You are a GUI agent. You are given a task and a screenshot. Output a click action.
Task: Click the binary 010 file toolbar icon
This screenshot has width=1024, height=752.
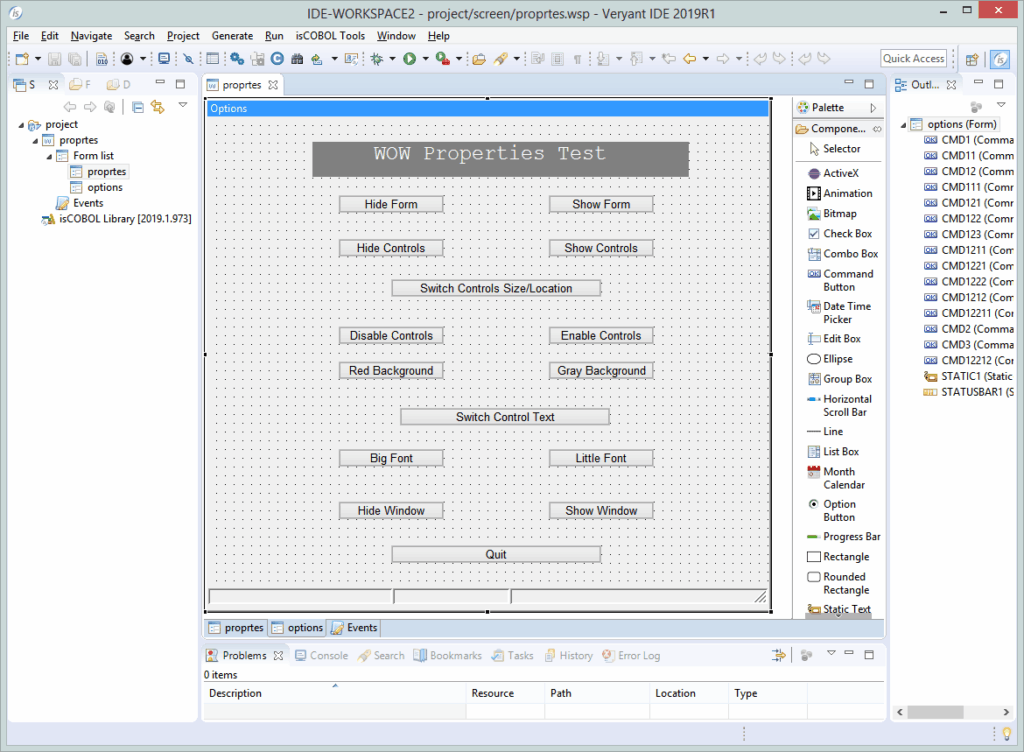click(x=102, y=59)
